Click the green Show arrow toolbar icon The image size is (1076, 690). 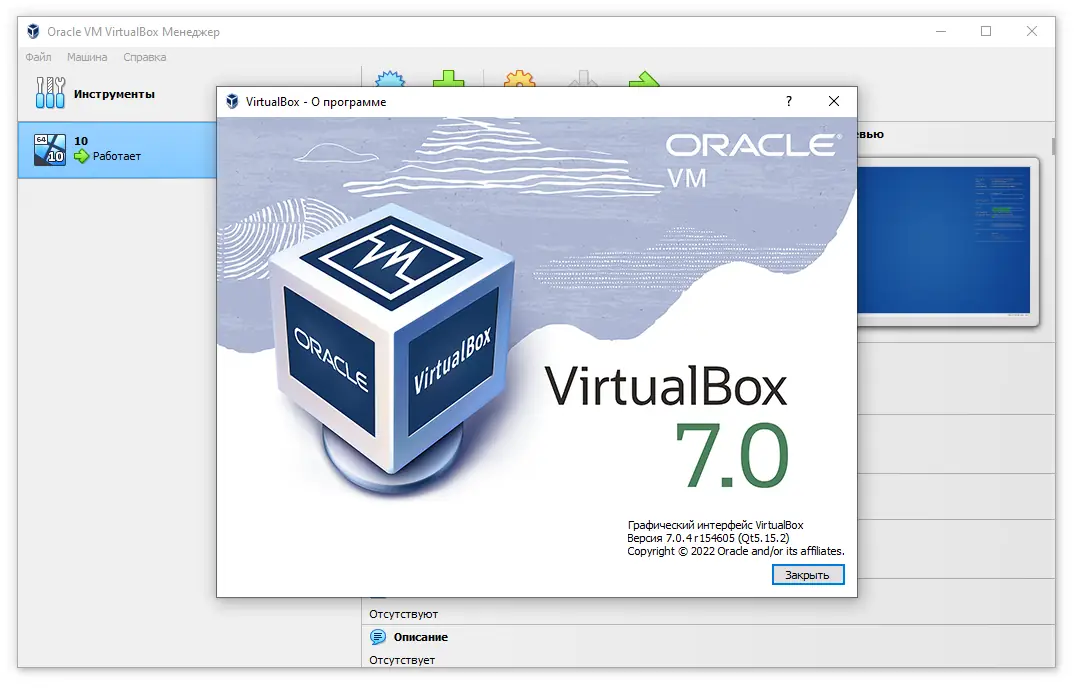[644, 80]
